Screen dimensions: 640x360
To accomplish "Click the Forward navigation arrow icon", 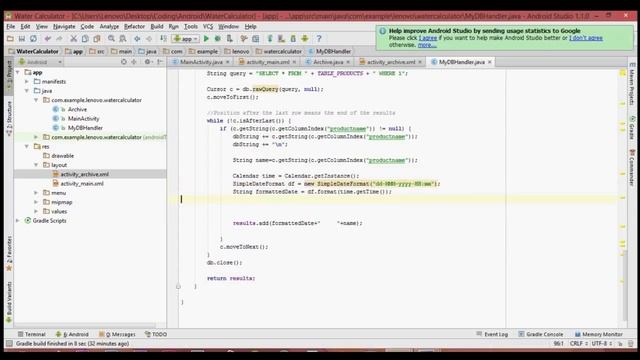I will (149, 39).
